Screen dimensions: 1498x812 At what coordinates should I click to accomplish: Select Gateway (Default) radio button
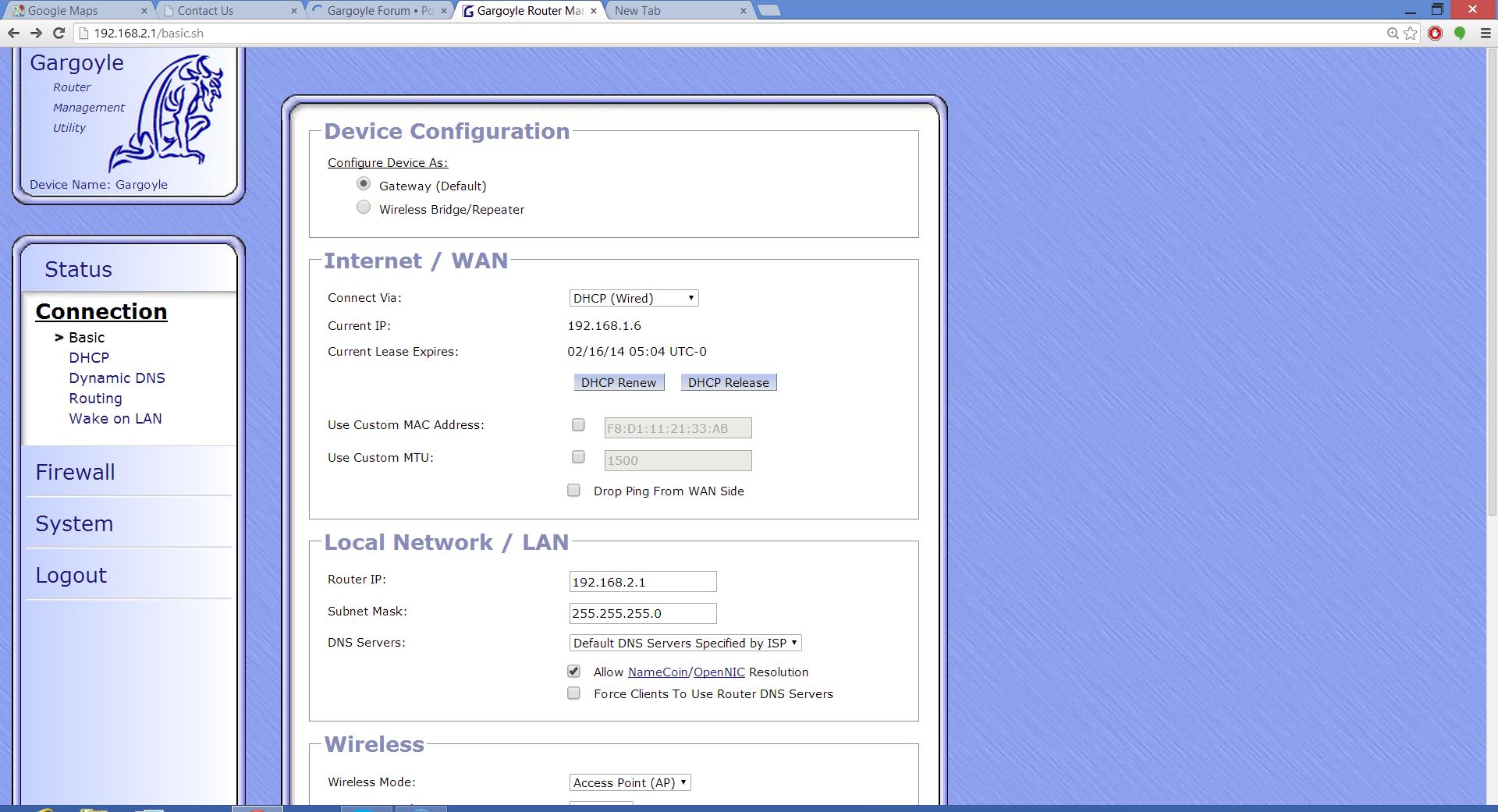364,184
